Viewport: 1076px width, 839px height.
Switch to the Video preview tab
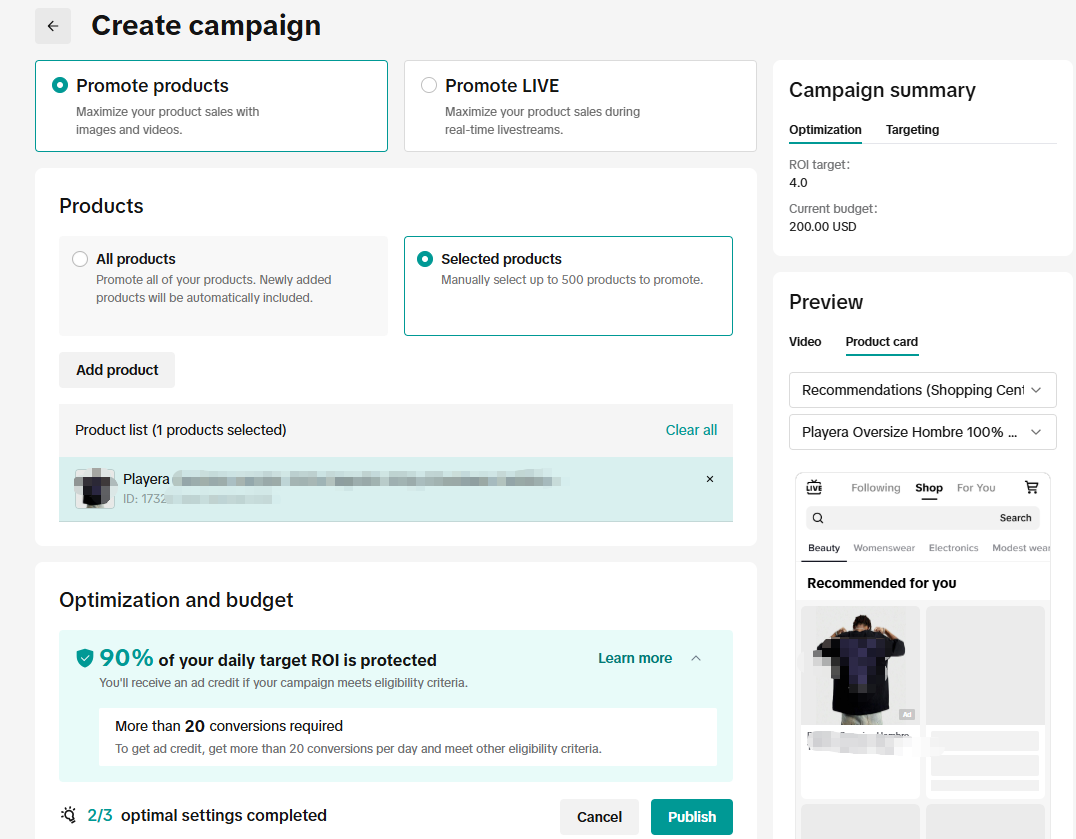click(x=805, y=342)
